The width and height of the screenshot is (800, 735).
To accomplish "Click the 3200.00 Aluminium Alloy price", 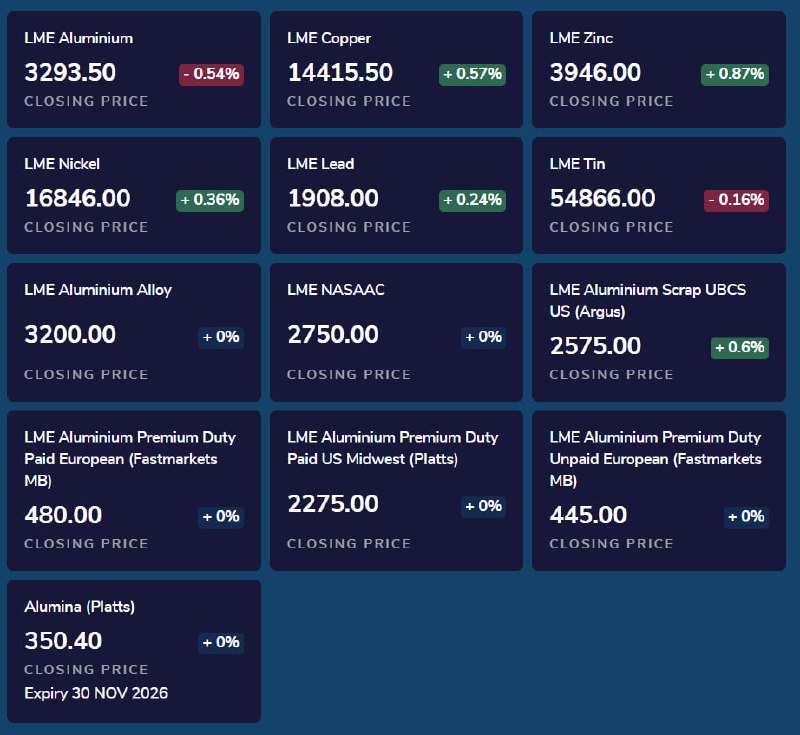I will [70, 335].
